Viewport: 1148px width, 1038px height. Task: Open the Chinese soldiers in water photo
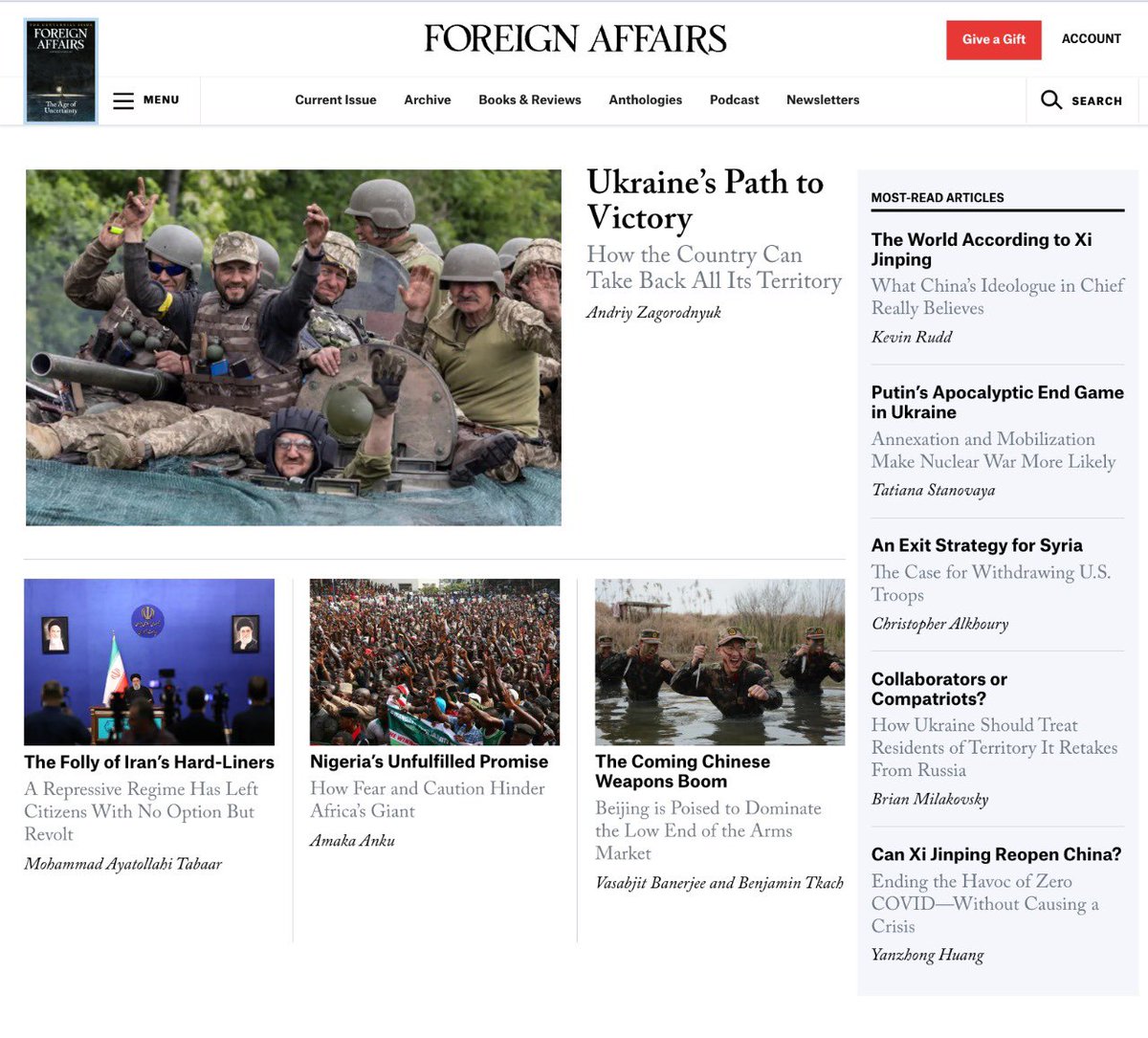(x=719, y=662)
